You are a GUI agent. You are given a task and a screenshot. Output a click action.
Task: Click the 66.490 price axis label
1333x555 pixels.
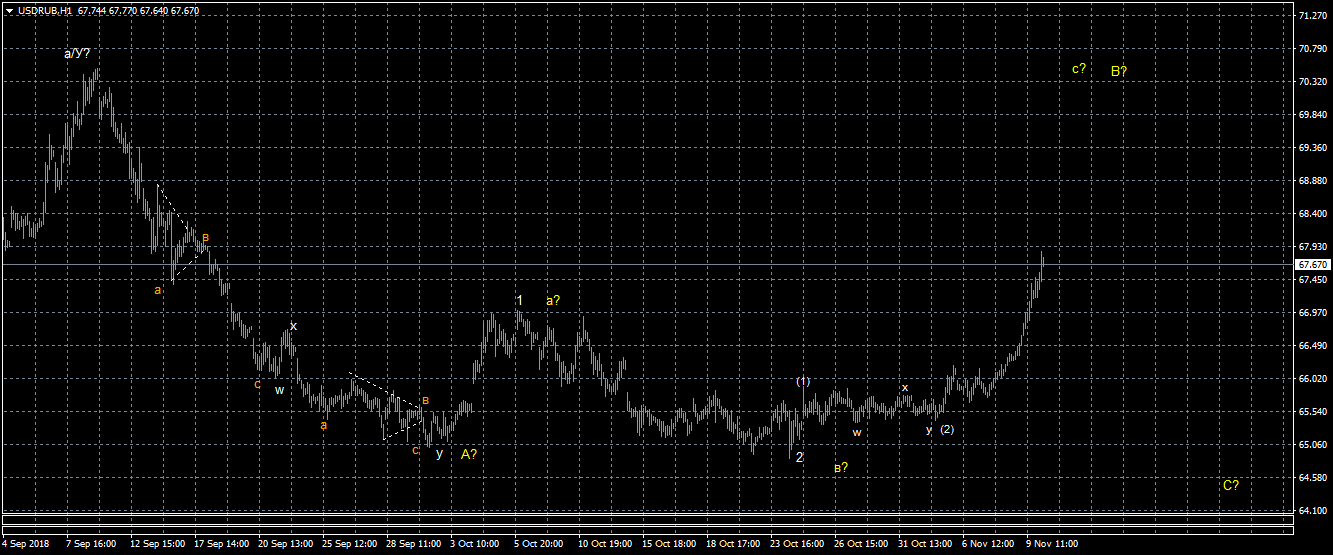(x=1312, y=346)
